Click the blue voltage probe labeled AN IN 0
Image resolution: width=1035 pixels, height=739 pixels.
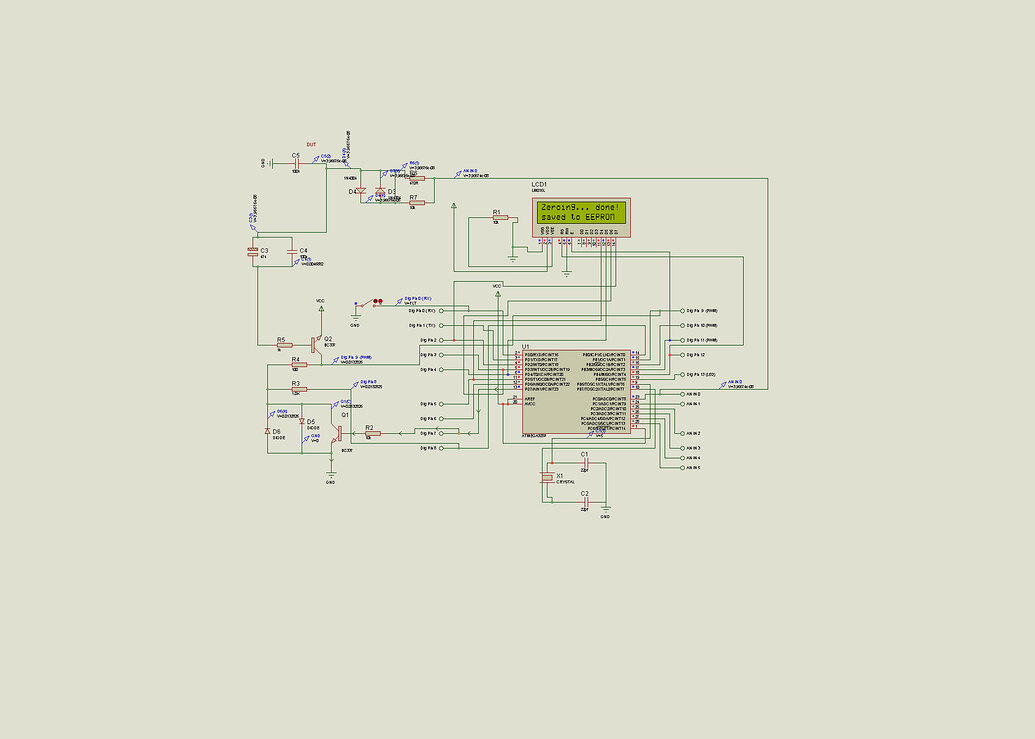(x=724, y=384)
